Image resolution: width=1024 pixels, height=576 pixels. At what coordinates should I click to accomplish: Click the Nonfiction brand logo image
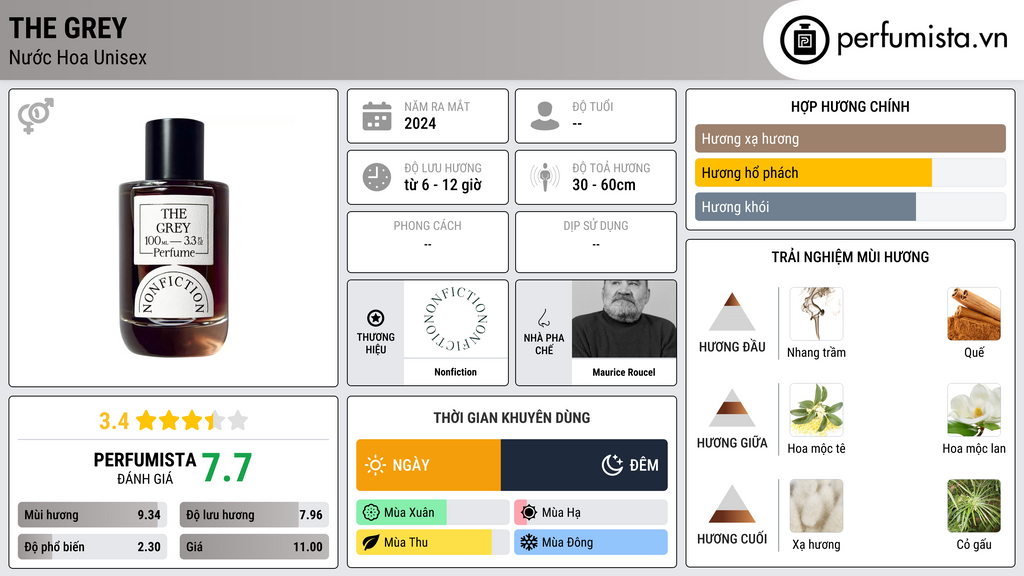[455, 319]
